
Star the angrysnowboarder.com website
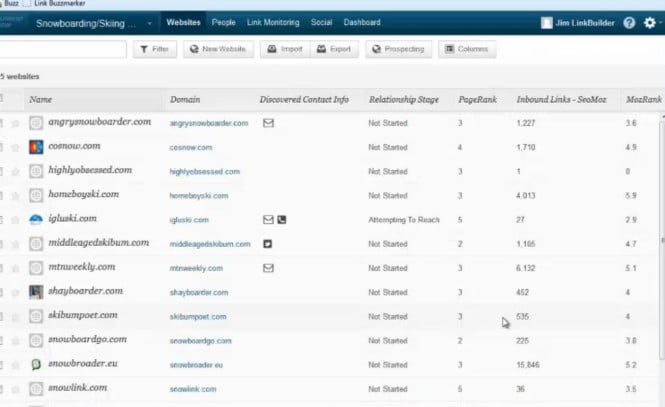[x=15, y=123]
